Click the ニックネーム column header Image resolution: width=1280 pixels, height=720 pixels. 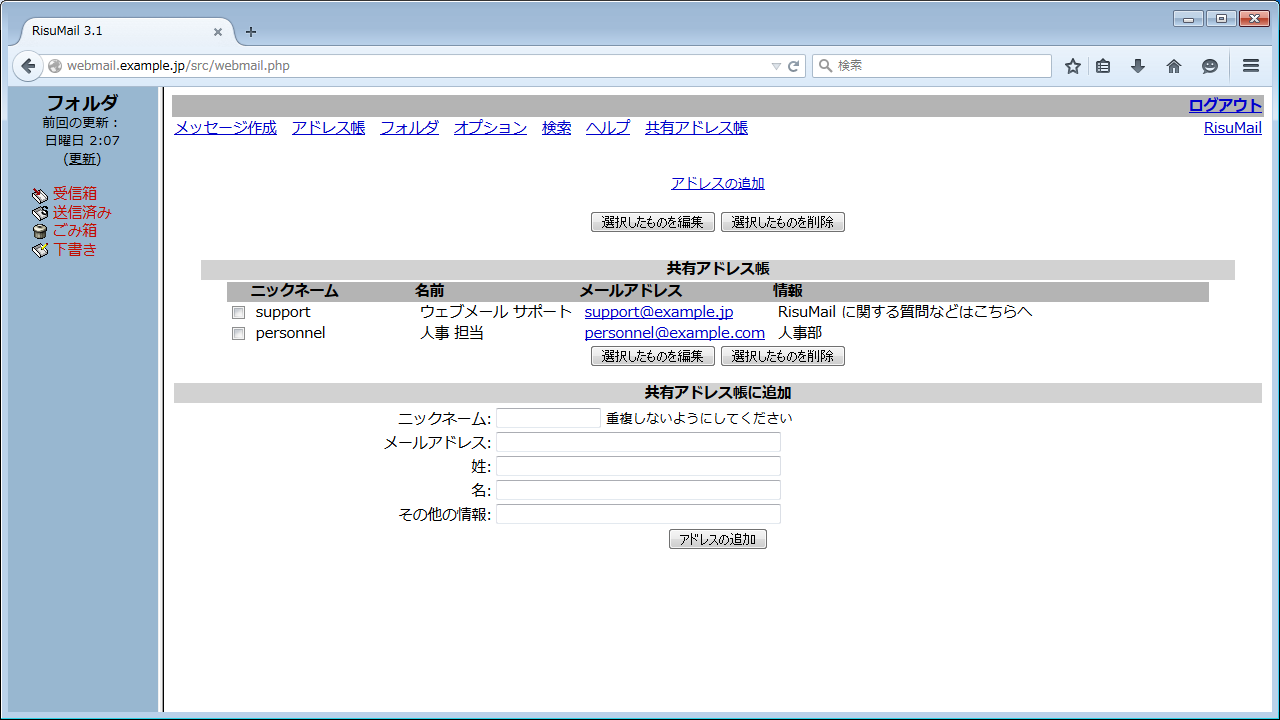(x=294, y=291)
